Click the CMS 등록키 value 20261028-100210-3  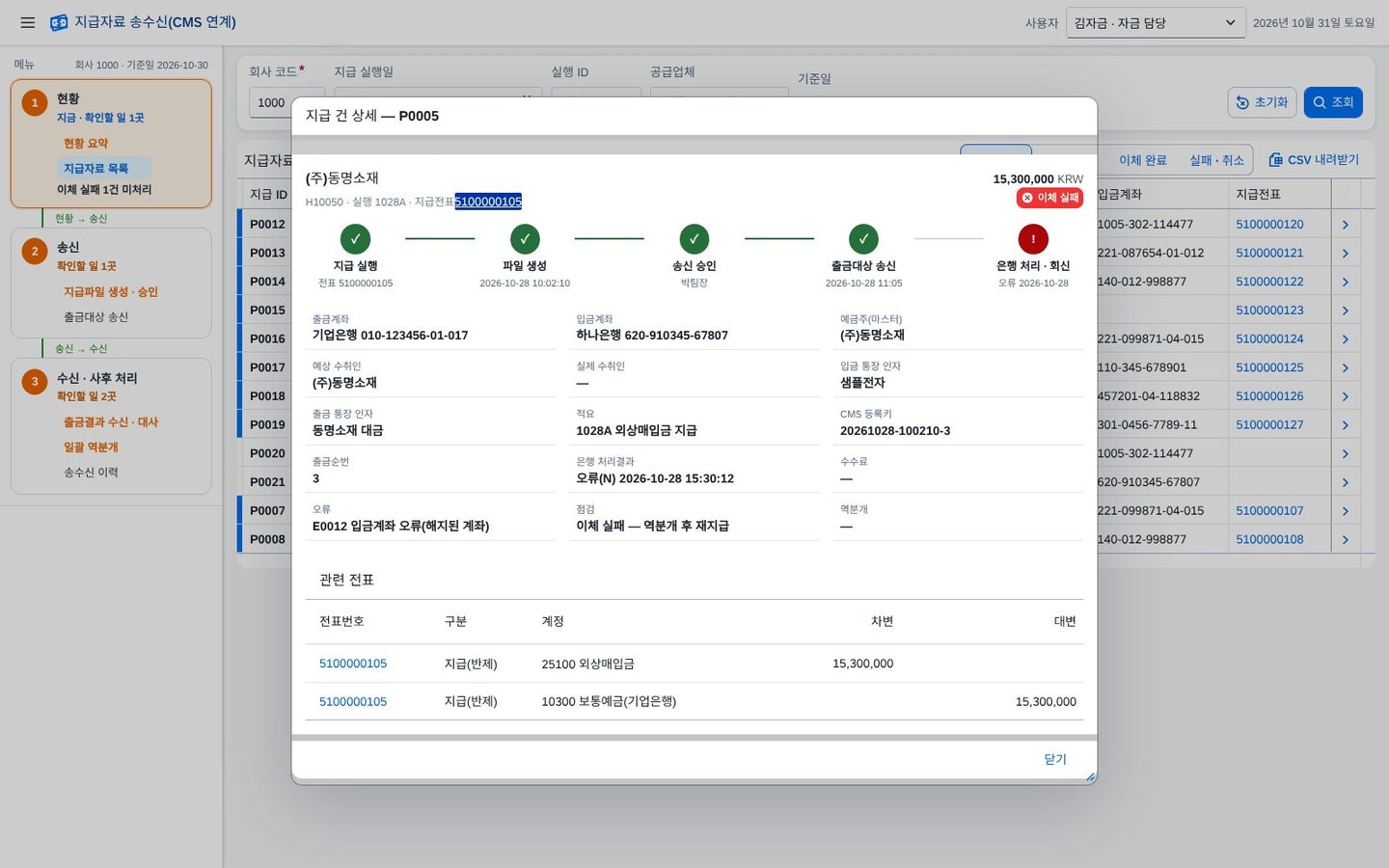[x=895, y=430]
